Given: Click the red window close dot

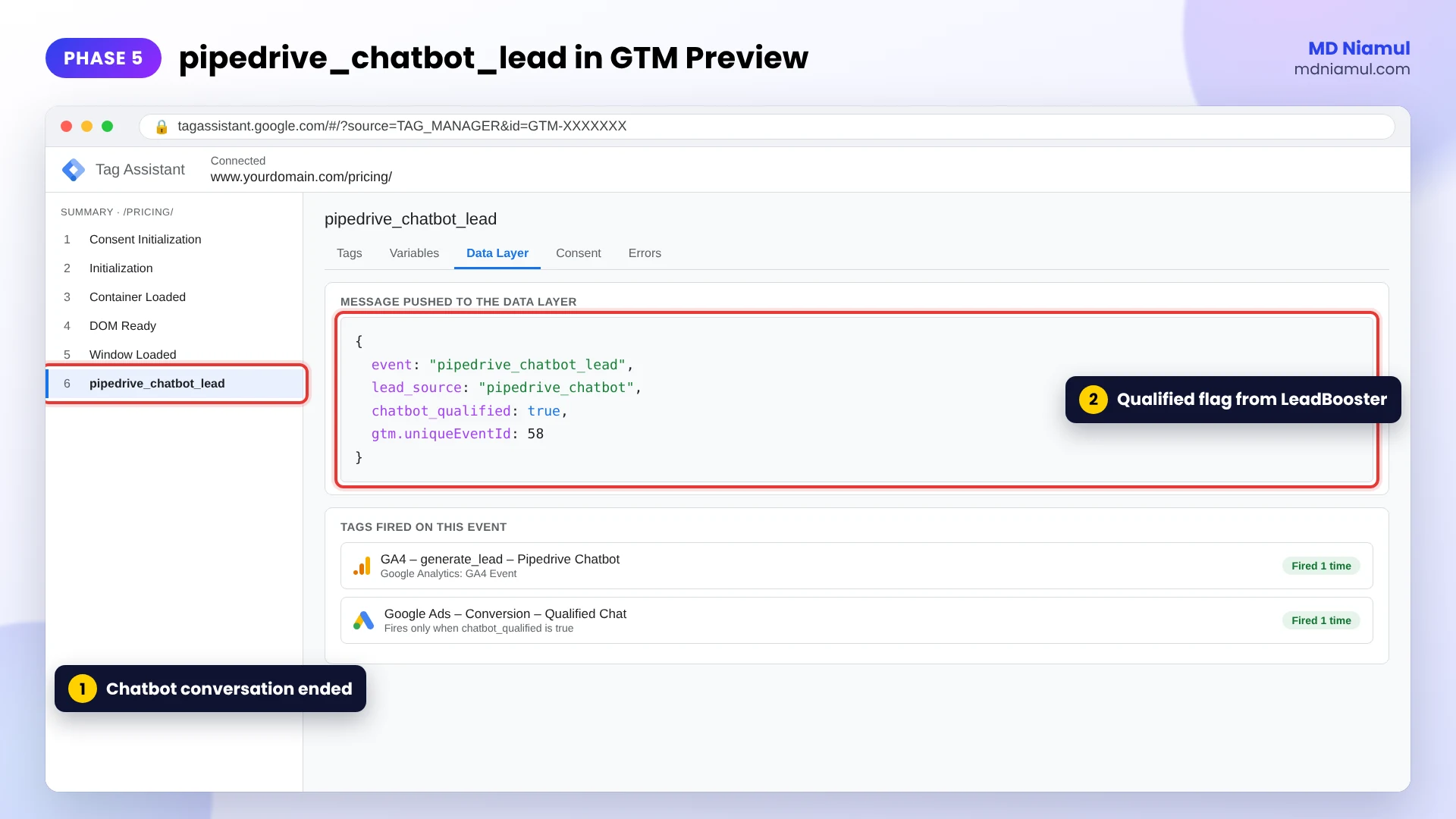Looking at the screenshot, I should 67,127.
